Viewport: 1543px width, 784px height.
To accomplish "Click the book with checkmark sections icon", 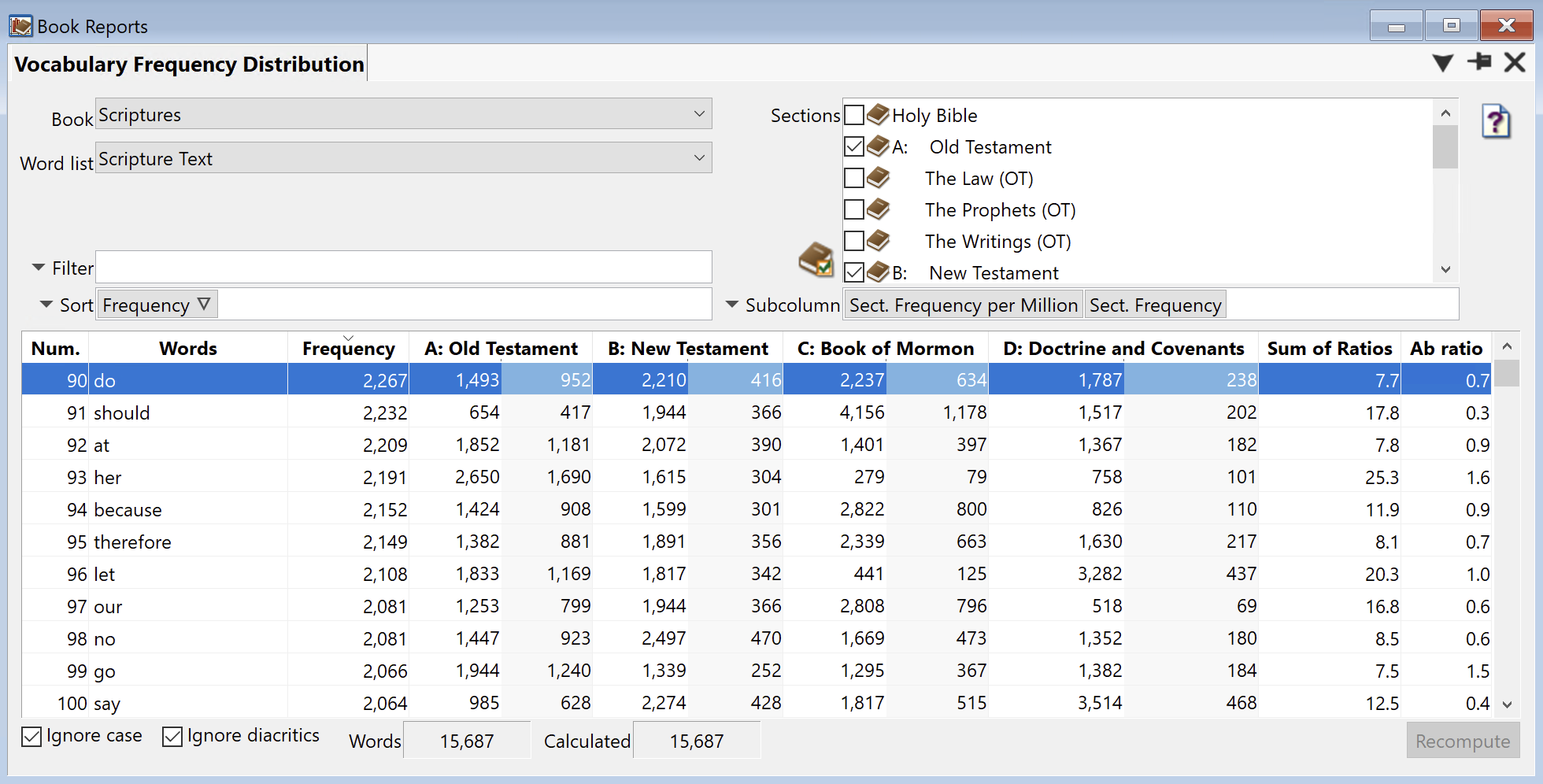I will point(816,260).
